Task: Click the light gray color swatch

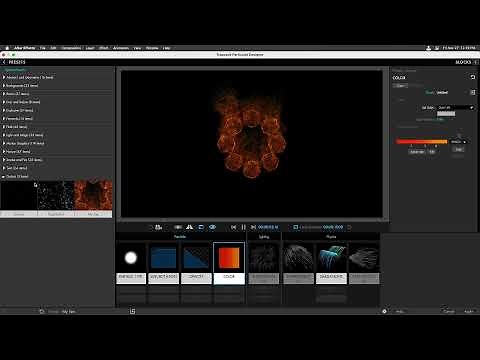Action: tap(446, 114)
